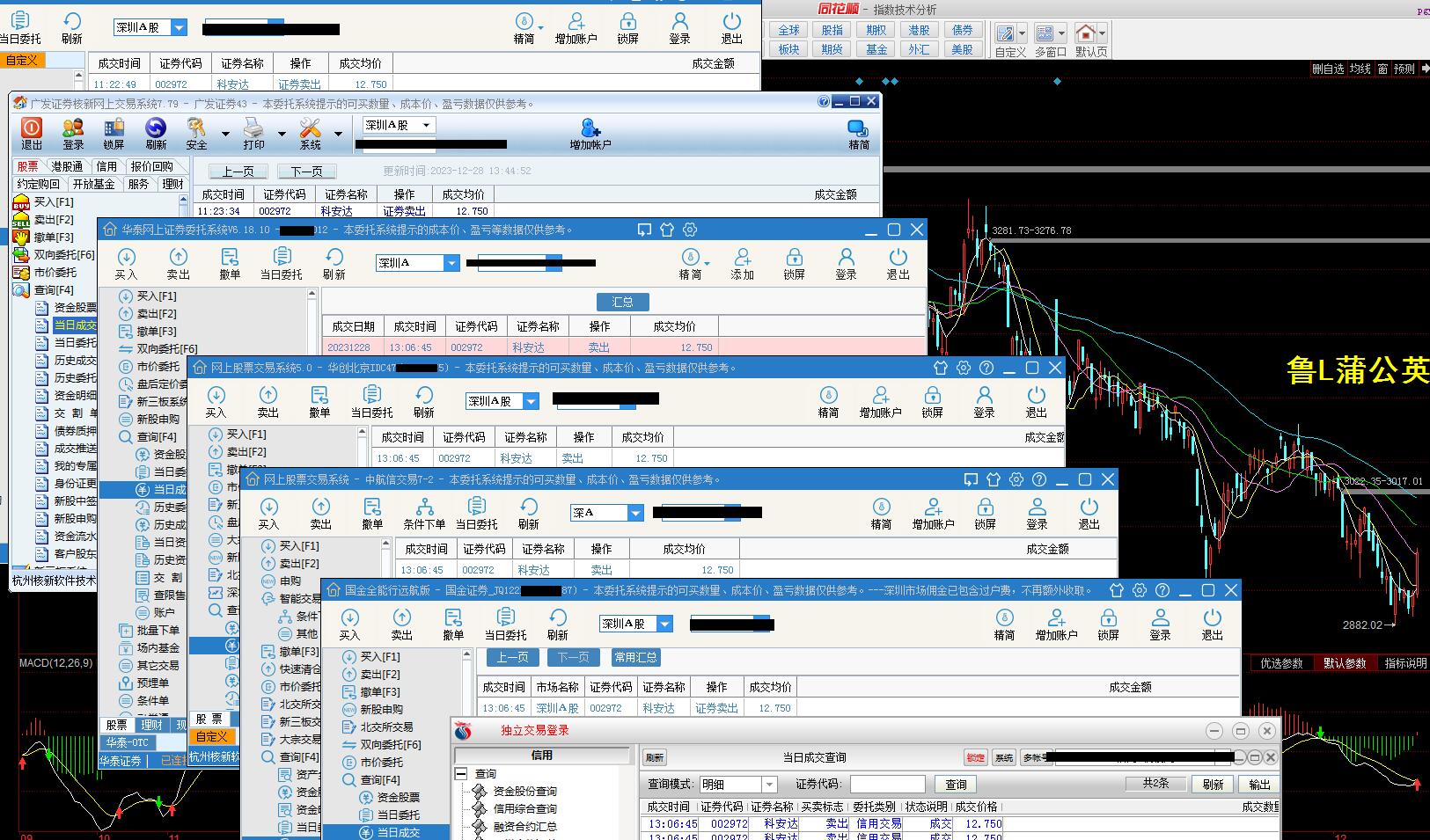
Task: Select 资金股份查询 in 独立交易登录 tree
Action: coord(524,791)
